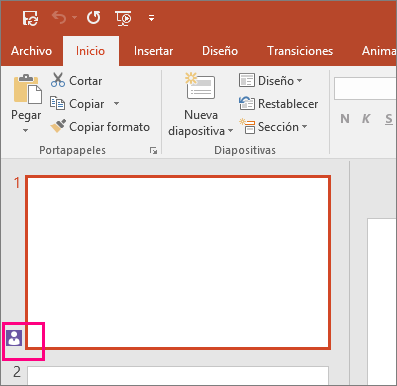Screen dimensions: 397x386
Task: Expand the Nueva diapositiva dropdown arrow
Action: coord(230,131)
